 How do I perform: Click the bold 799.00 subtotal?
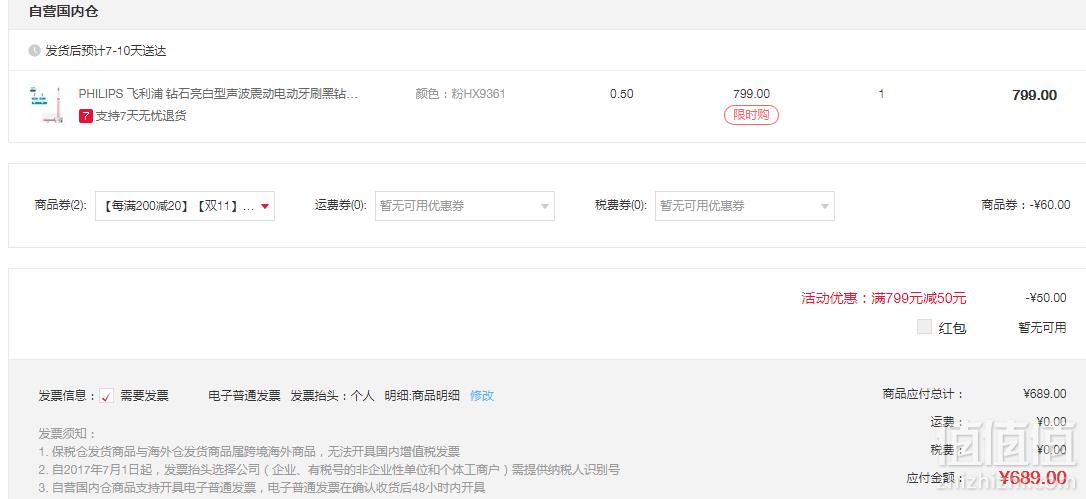tap(1035, 95)
